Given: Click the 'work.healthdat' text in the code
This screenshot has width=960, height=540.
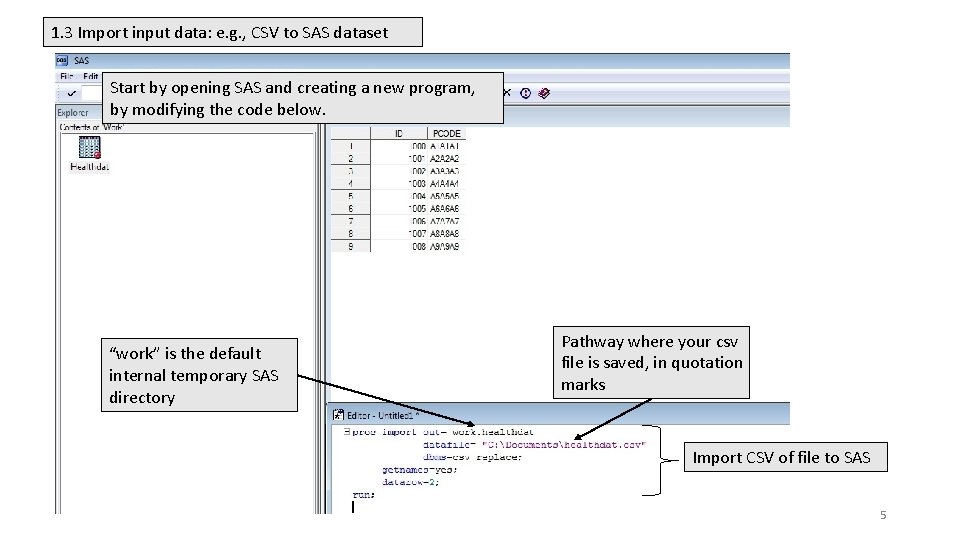Looking at the screenshot, I should (x=493, y=432).
